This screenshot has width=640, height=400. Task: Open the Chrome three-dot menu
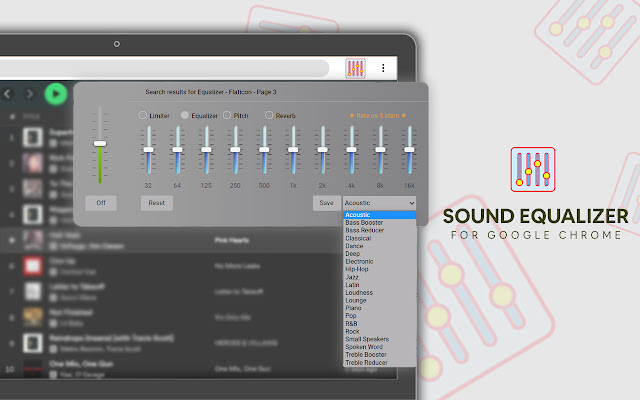point(382,69)
